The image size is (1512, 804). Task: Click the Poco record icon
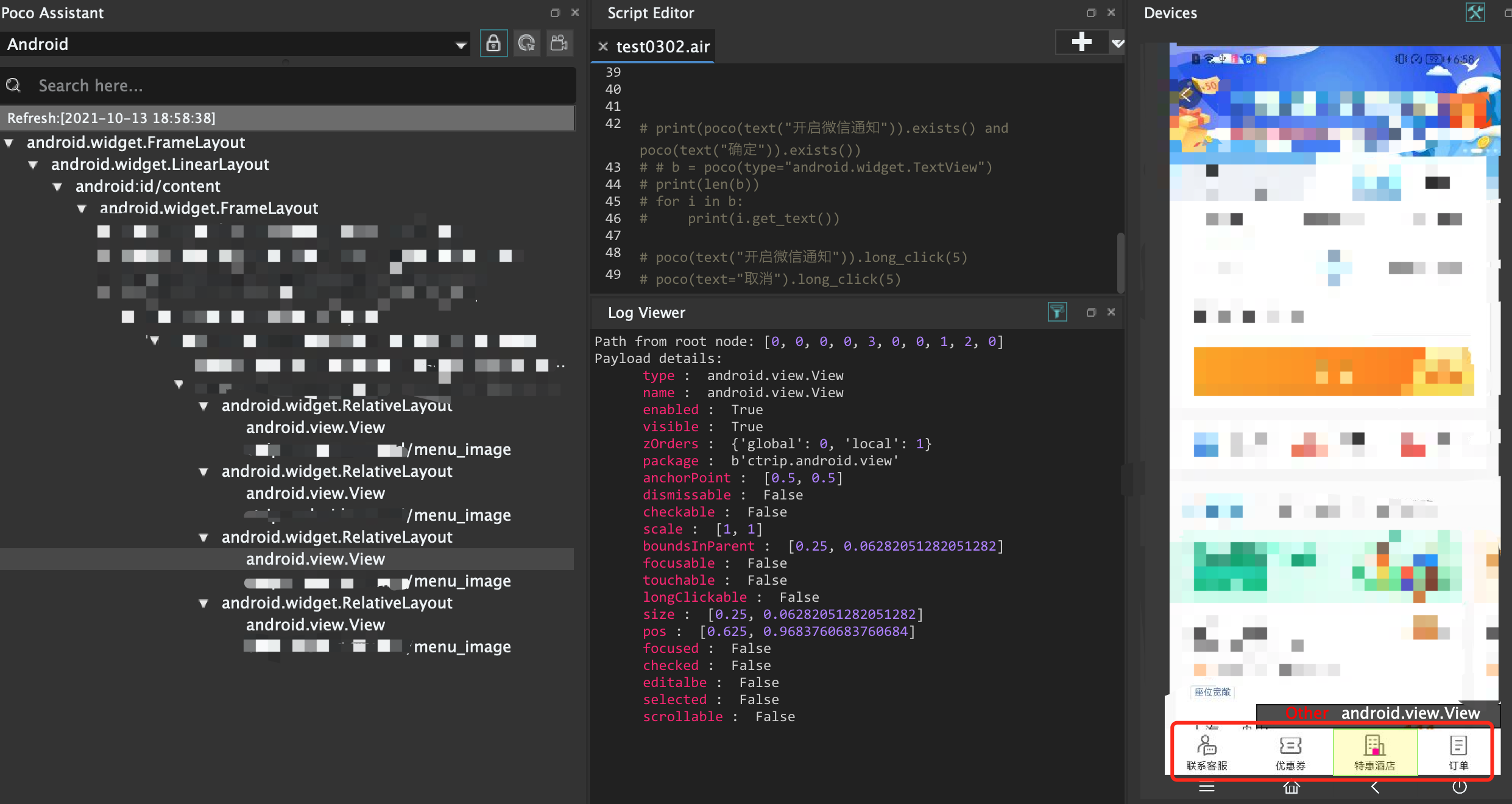click(x=559, y=44)
